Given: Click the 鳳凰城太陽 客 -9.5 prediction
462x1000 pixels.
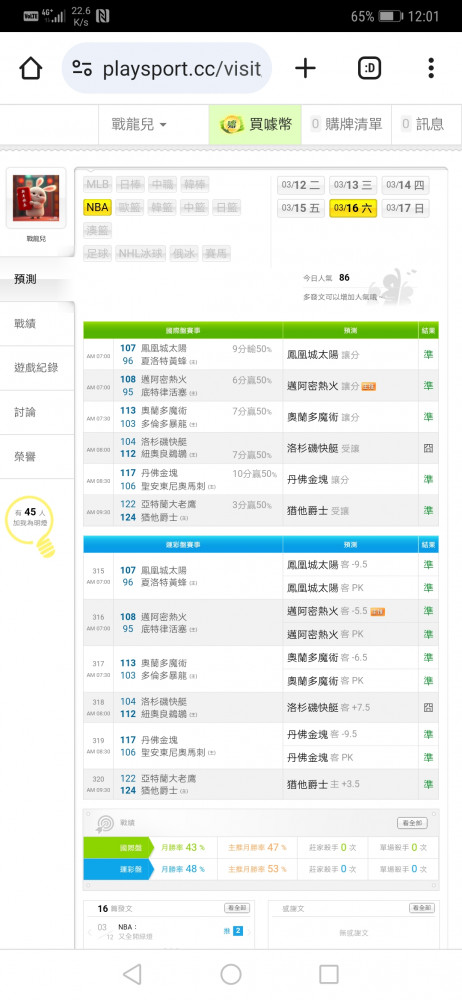Looking at the screenshot, I should point(327,564).
